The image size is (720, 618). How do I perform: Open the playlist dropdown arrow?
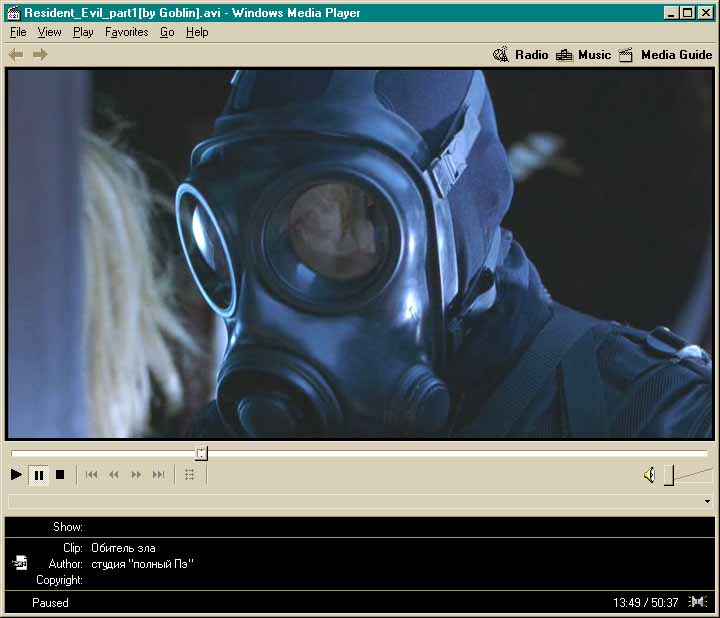pos(708,501)
